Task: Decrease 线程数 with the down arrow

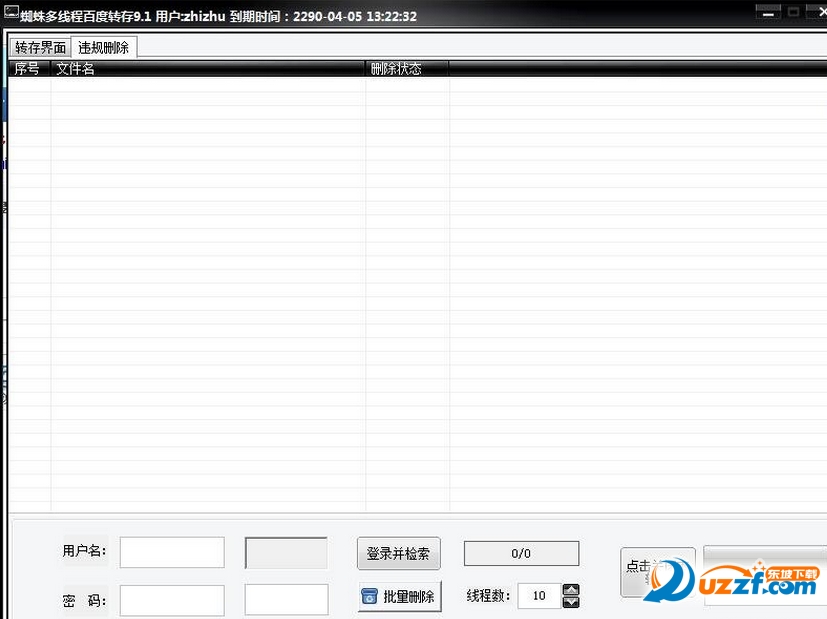Action: 571,602
